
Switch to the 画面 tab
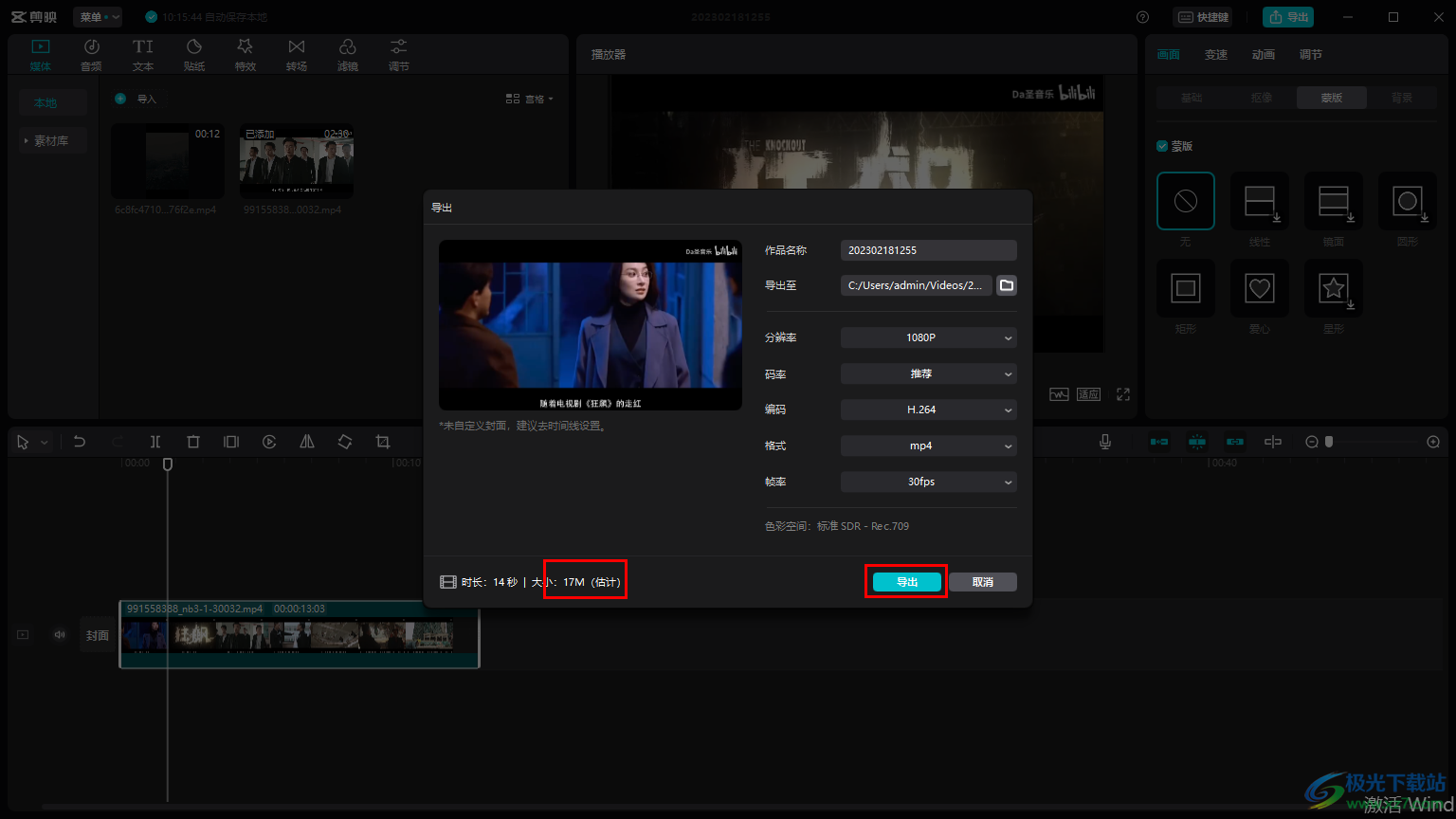click(x=1169, y=55)
